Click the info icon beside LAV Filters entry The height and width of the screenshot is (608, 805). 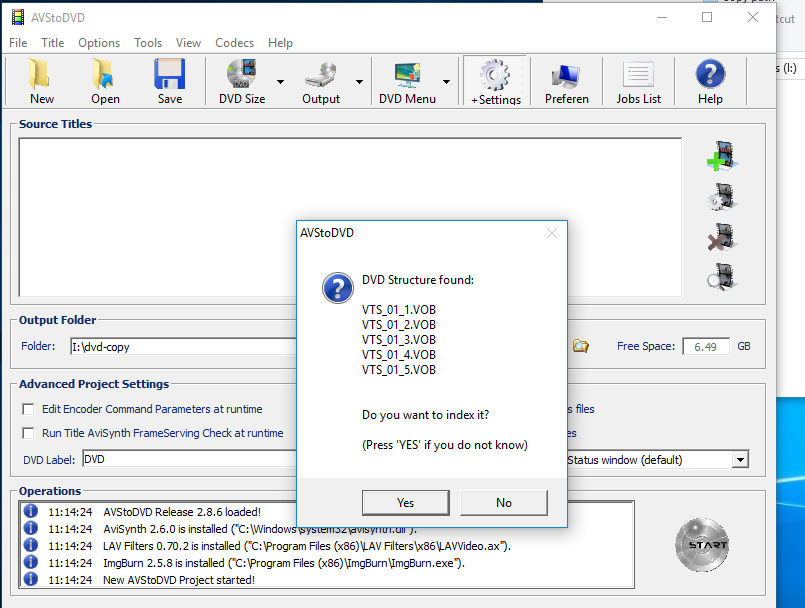tap(31, 545)
